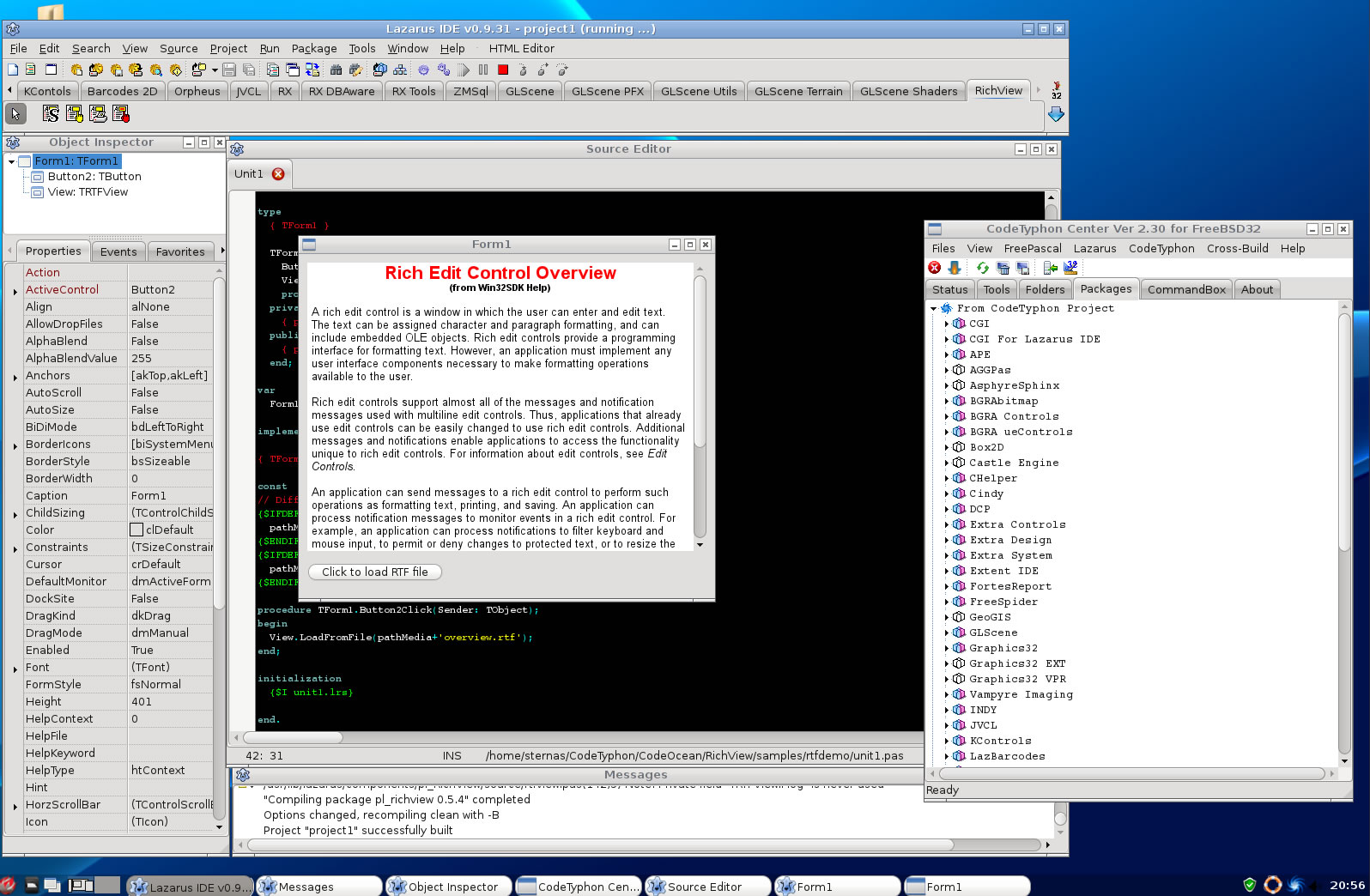Image resolution: width=1370 pixels, height=896 pixels.
Task: Expand the BorderIcons property
Action: [x=15, y=446]
